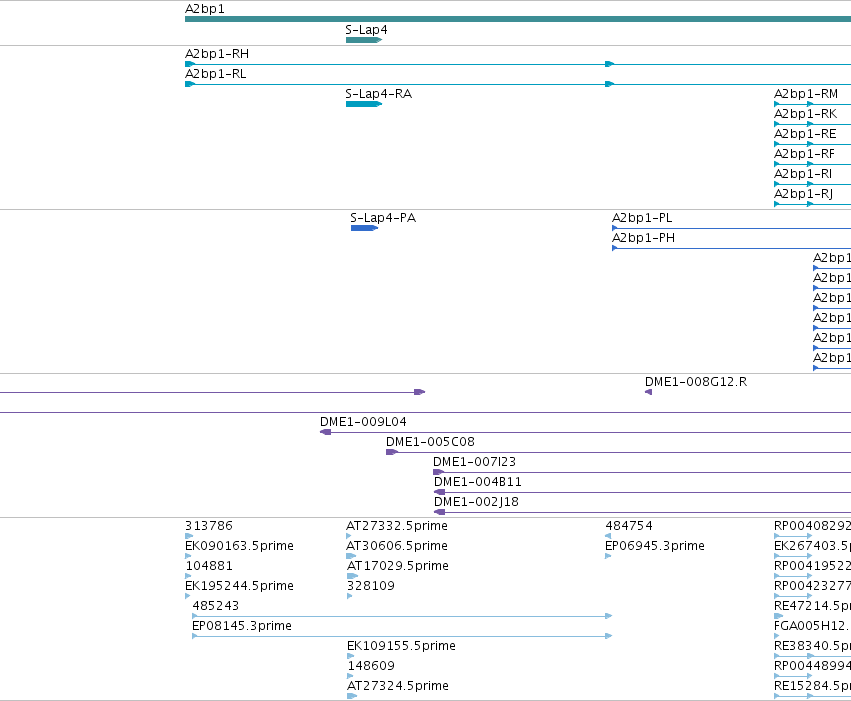Image resolution: width=851 pixels, height=701 pixels.
Task: Click EST AT27332.5prime
Action: (x=349, y=536)
